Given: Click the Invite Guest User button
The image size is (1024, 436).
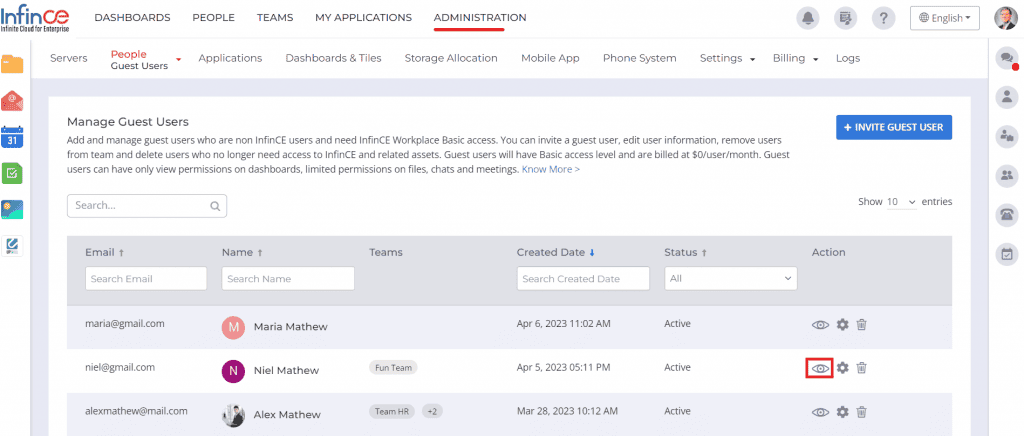Looking at the screenshot, I should [894, 128].
